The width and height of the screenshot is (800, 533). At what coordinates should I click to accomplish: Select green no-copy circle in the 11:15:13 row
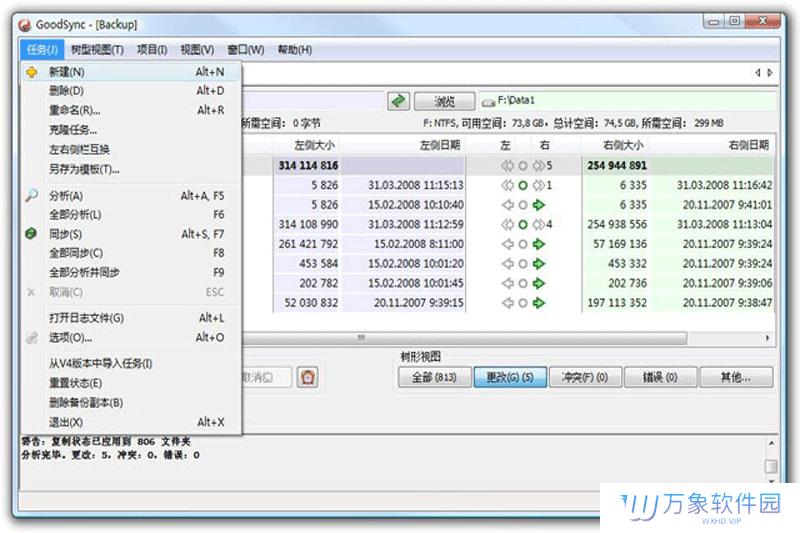(523, 185)
